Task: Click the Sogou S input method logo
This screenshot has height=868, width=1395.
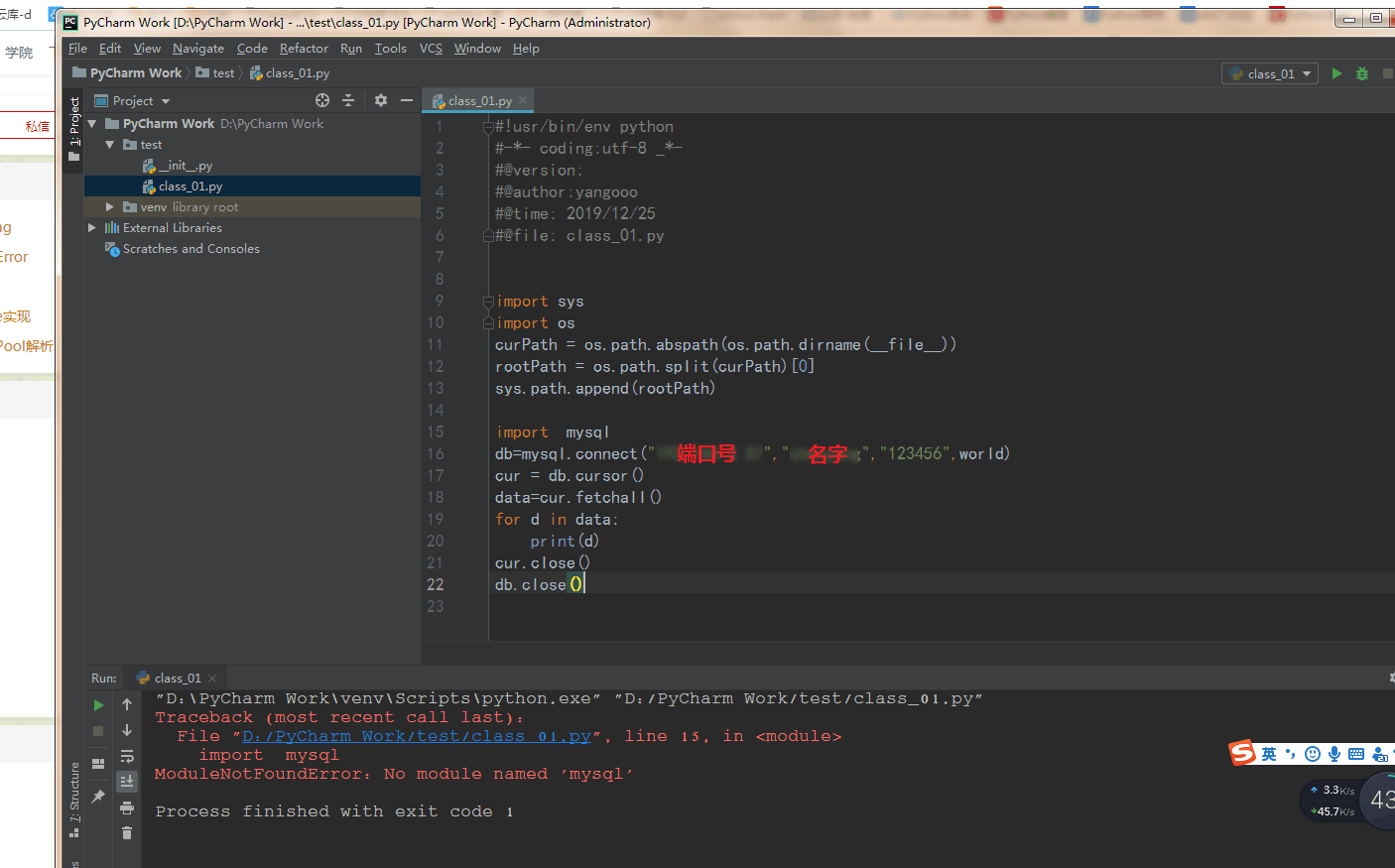Action: click(x=1242, y=753)
